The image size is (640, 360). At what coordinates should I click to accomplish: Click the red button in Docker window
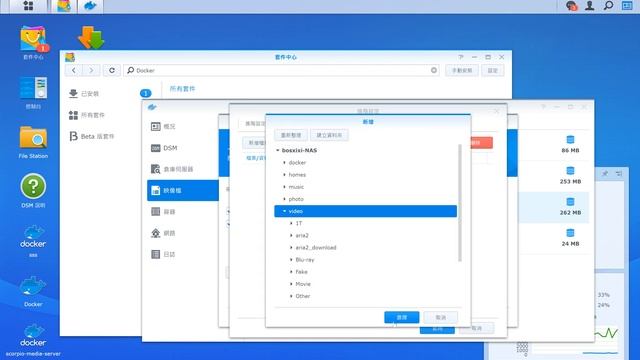tap(482, 142)
